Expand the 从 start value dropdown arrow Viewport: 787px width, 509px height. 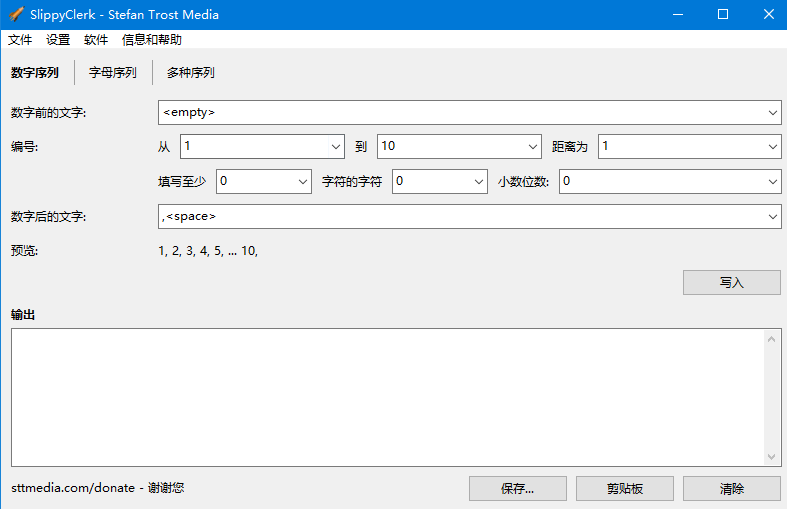pos(336,147)
